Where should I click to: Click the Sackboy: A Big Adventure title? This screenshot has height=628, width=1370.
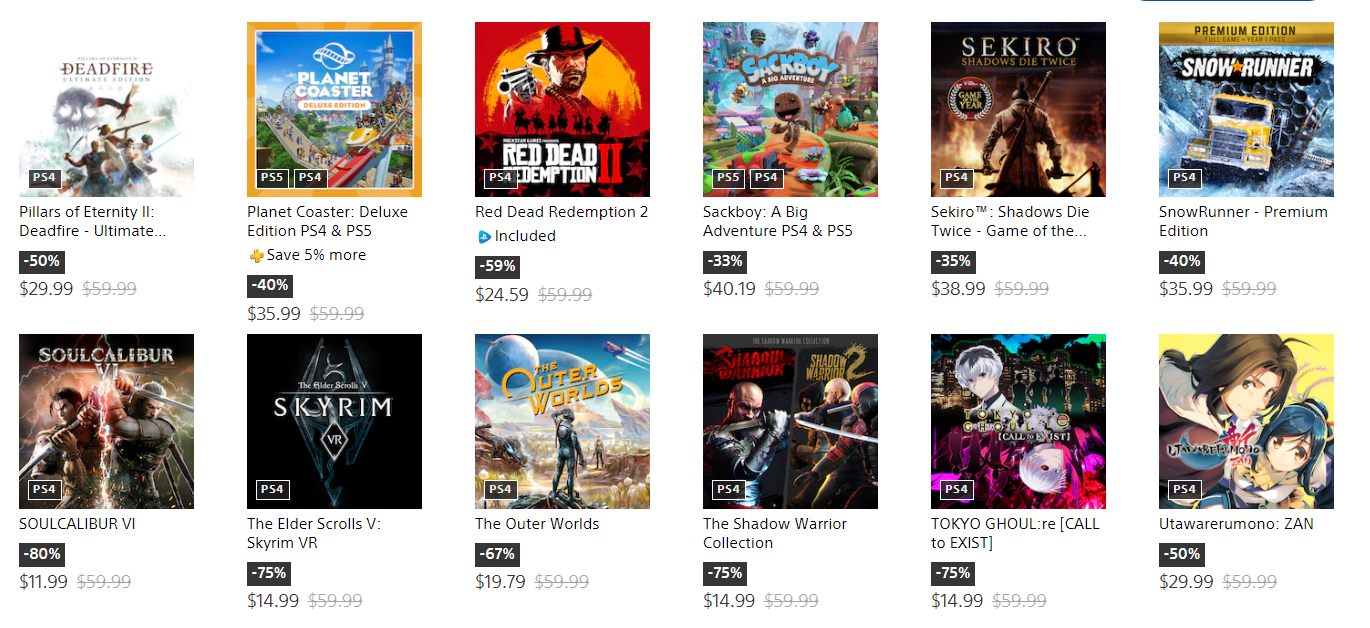coord(777,221)
